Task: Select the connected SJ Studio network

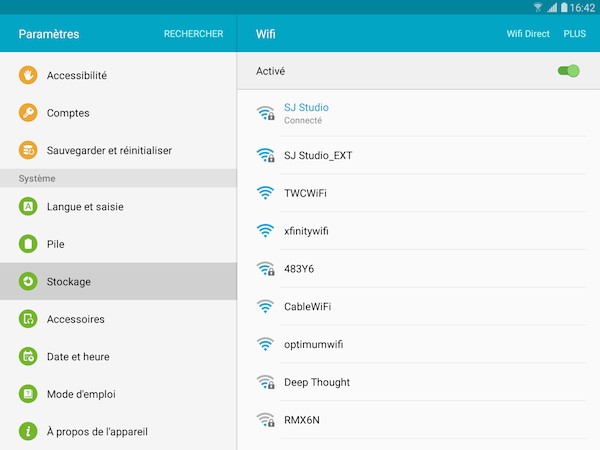Action: 419,113
